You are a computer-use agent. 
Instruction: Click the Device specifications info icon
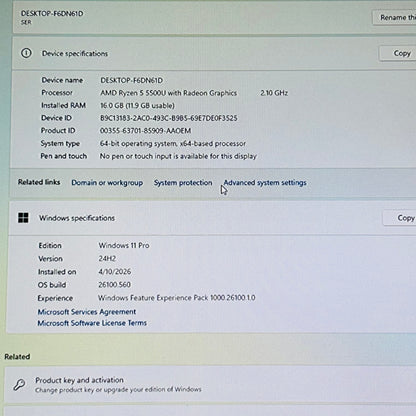(x=26, y=53)
